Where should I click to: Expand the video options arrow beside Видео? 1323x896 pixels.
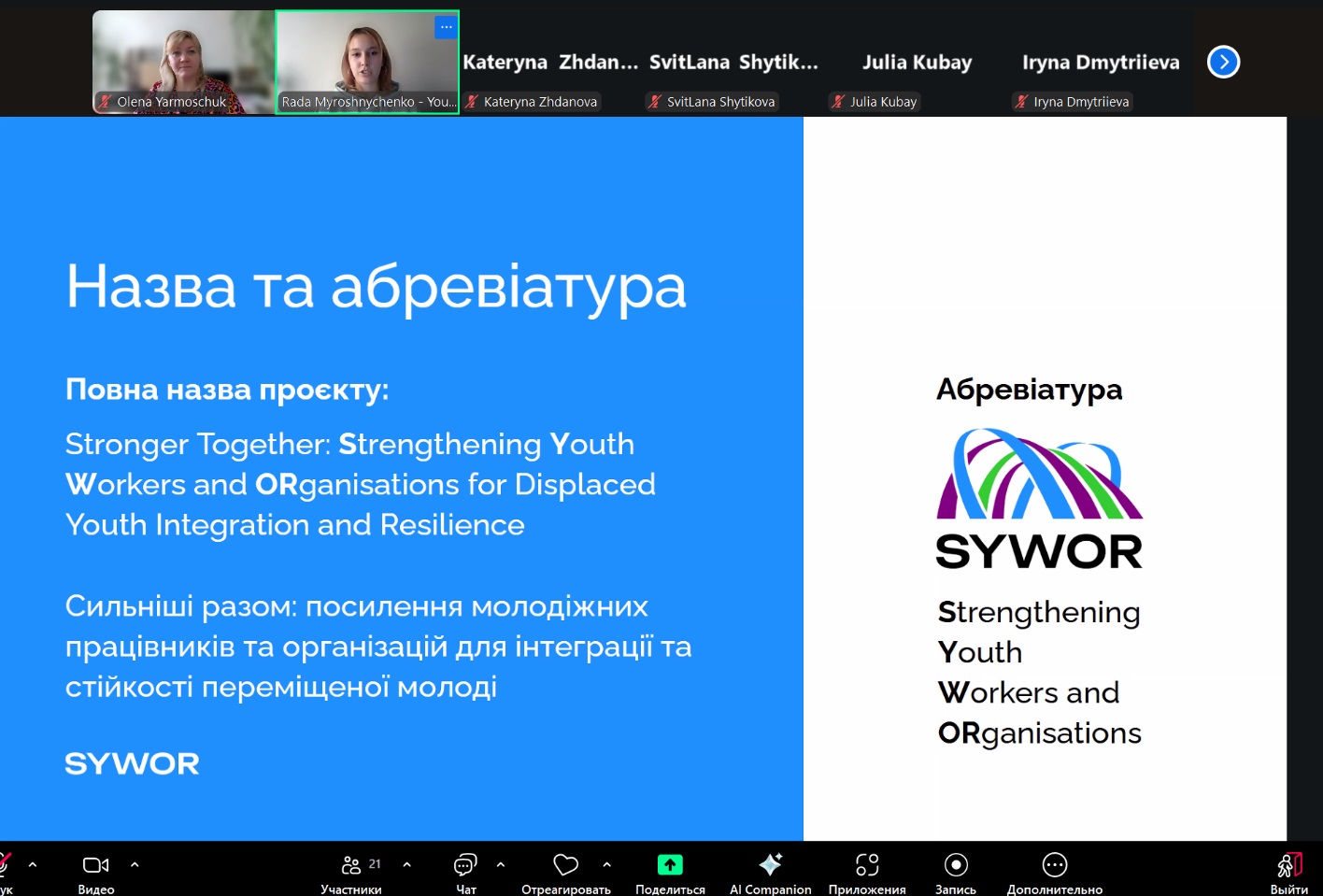(x=135, y=865)
